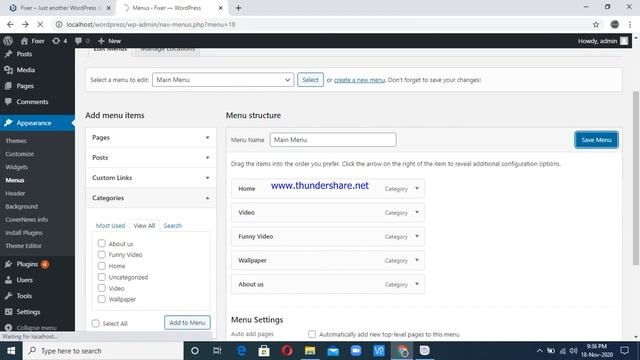Enable automatically add new top-level pages

coord(312,334)
